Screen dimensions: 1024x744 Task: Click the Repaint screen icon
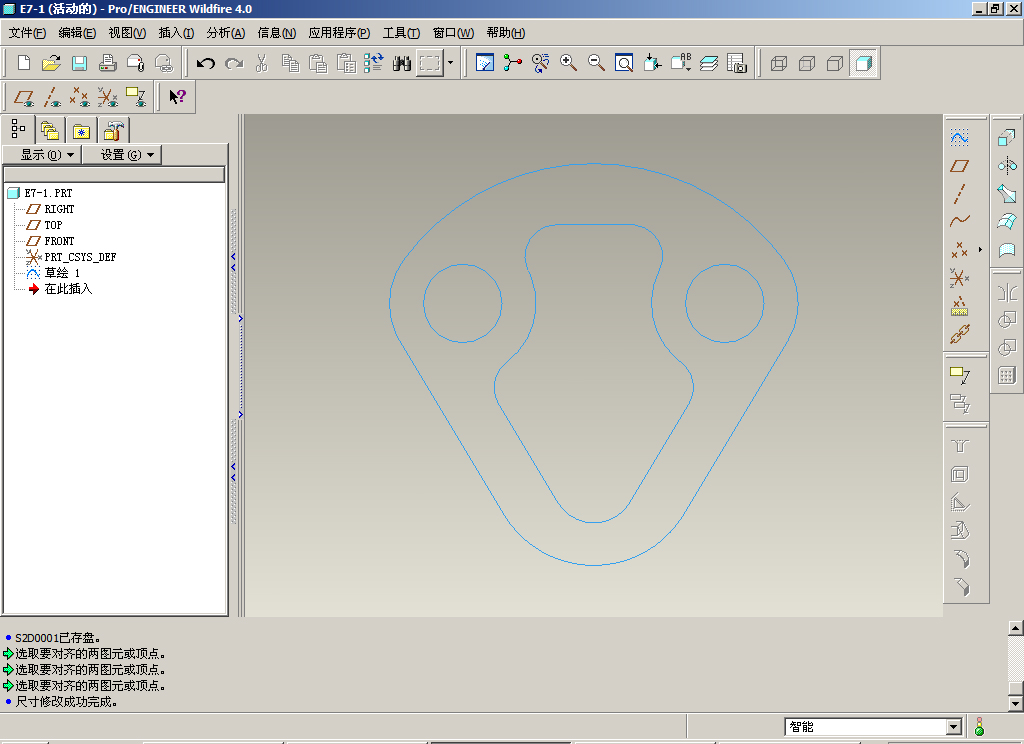pos(485,63)
